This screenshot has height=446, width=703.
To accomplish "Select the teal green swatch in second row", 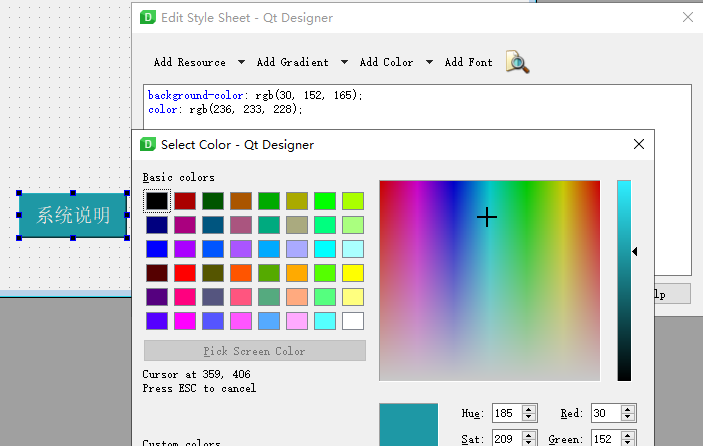I will coord(269,225).
